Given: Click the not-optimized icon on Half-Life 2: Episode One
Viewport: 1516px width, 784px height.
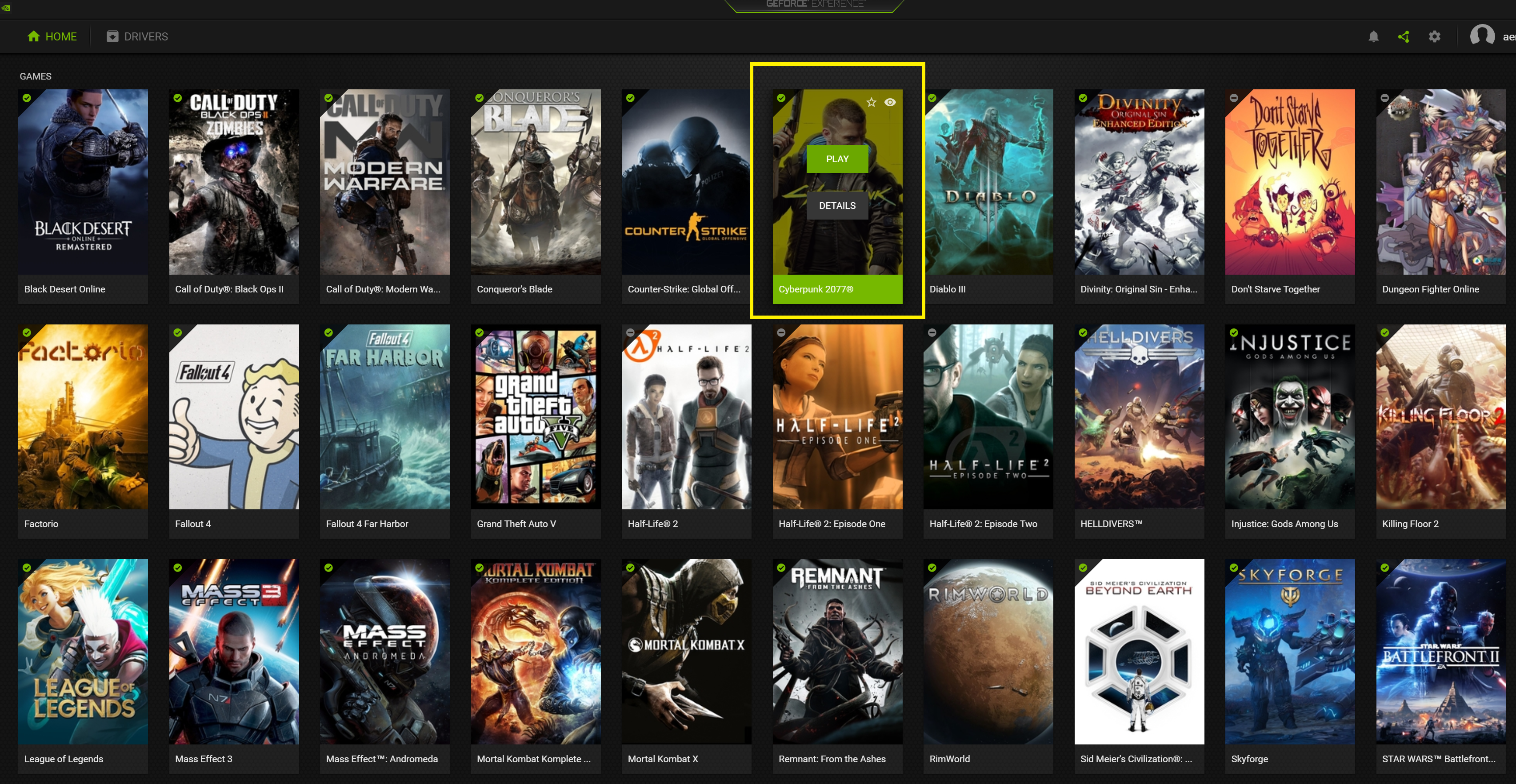Looking at the screenshot, I should [x=781, y=333].
